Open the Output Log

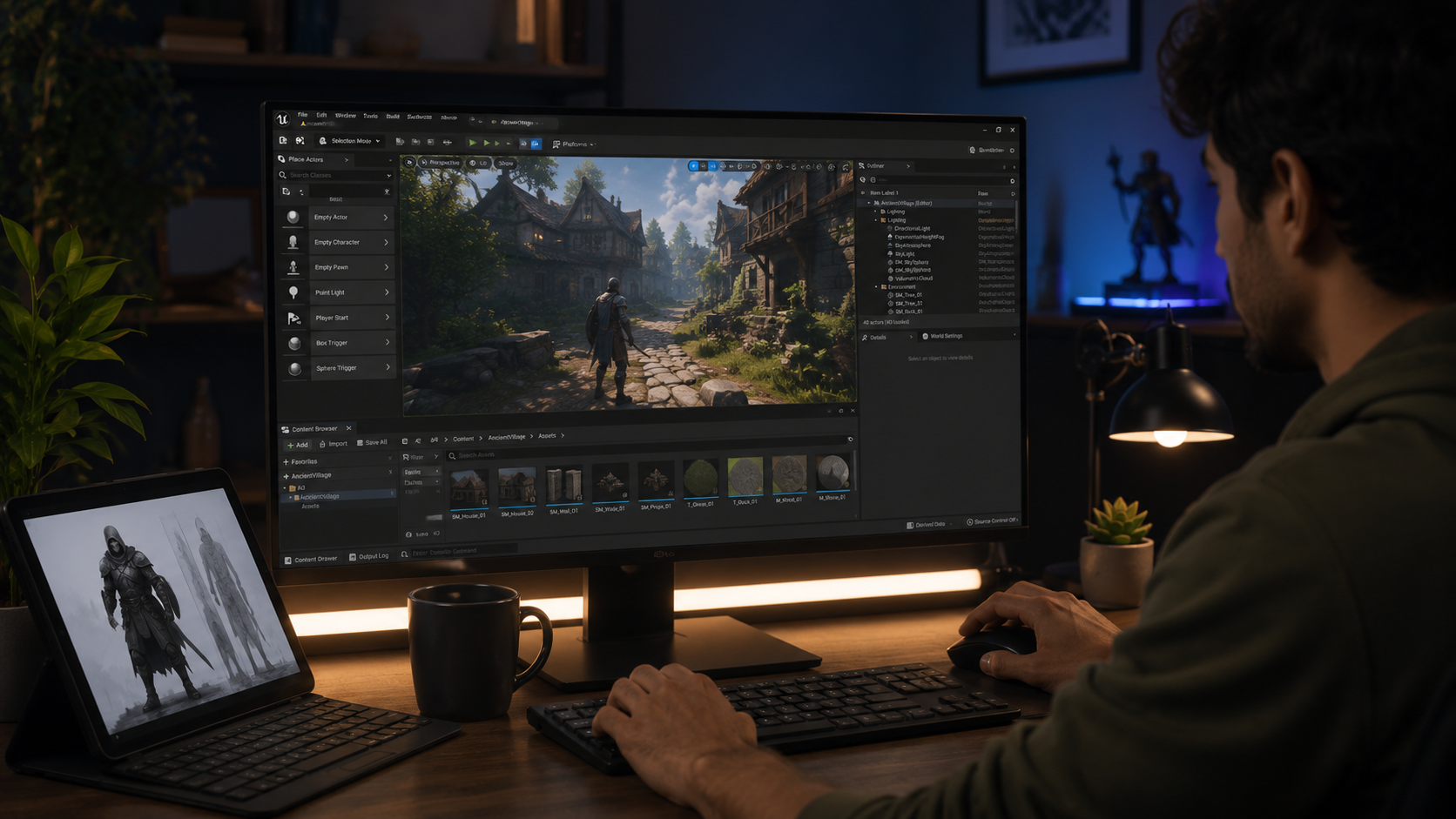point(369,556)
